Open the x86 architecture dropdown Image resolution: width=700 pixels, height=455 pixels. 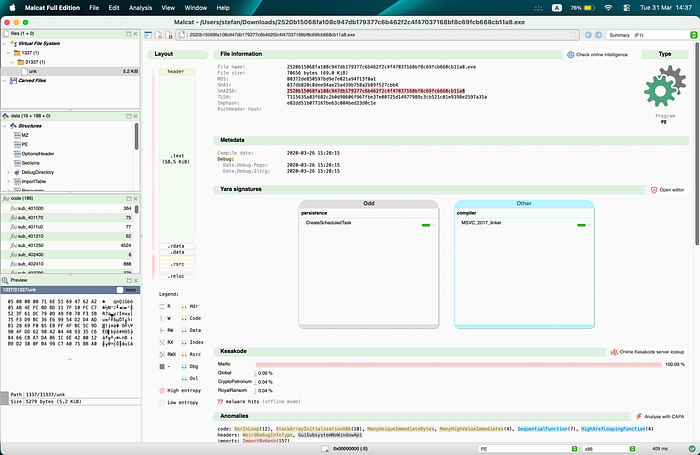tap(609, 449)
